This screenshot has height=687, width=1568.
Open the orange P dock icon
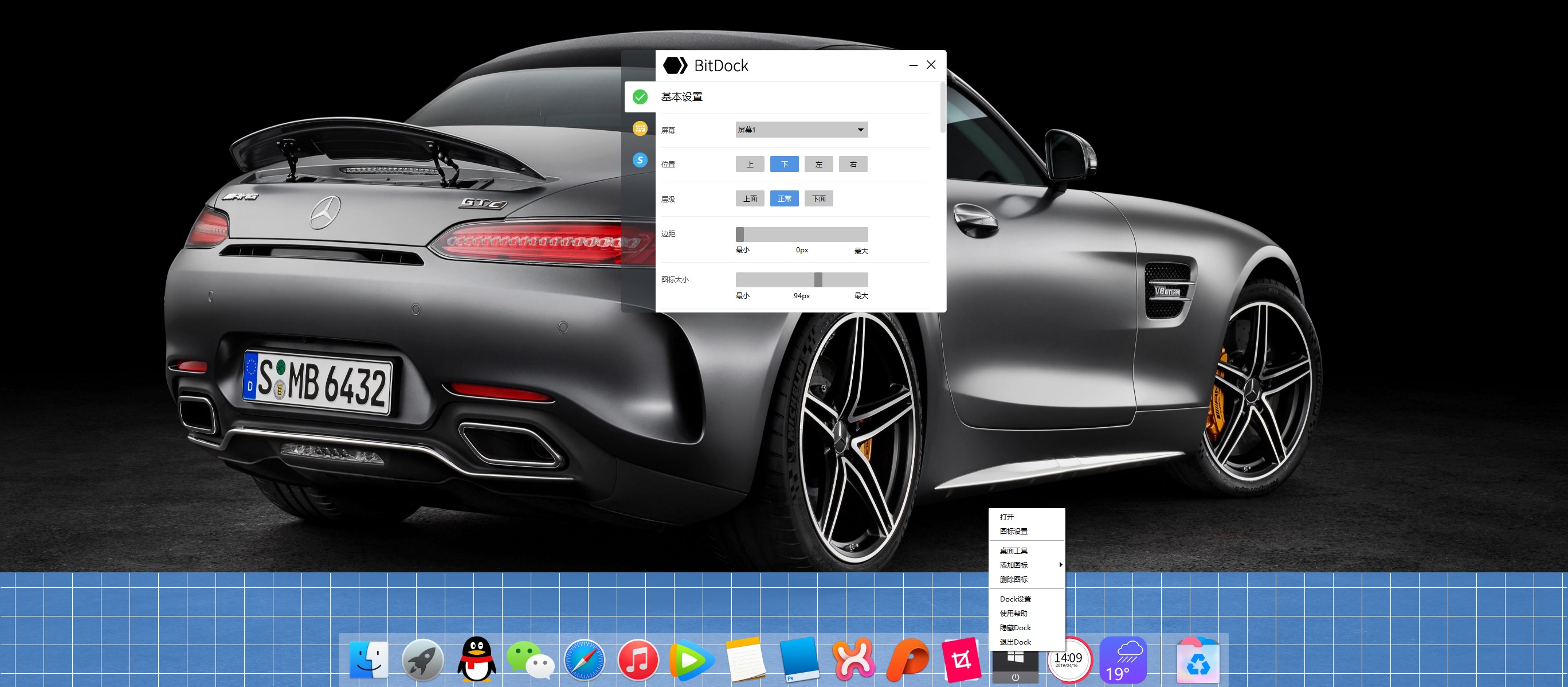coord(908,659)
